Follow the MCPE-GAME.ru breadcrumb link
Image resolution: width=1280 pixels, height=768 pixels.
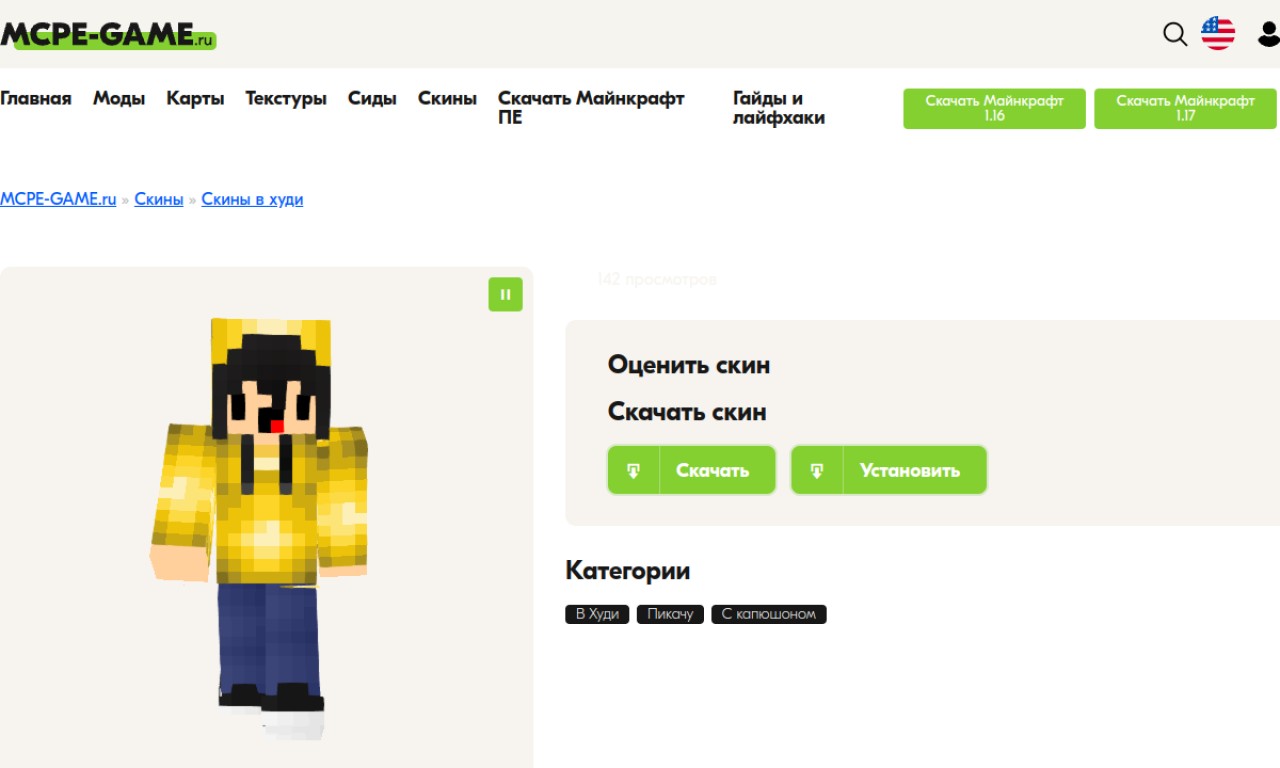tap(58, 199)
